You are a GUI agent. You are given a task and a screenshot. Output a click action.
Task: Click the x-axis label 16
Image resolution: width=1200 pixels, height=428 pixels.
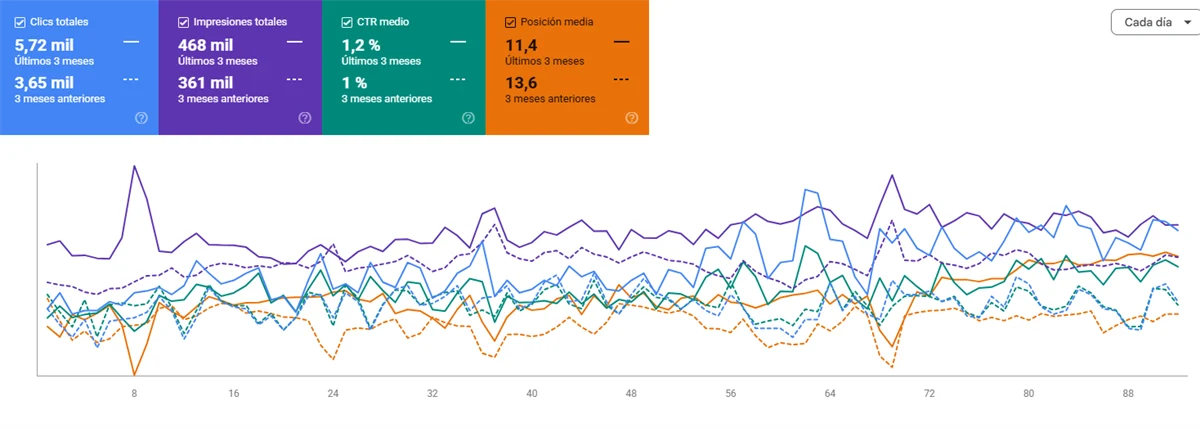click(233, 394)
